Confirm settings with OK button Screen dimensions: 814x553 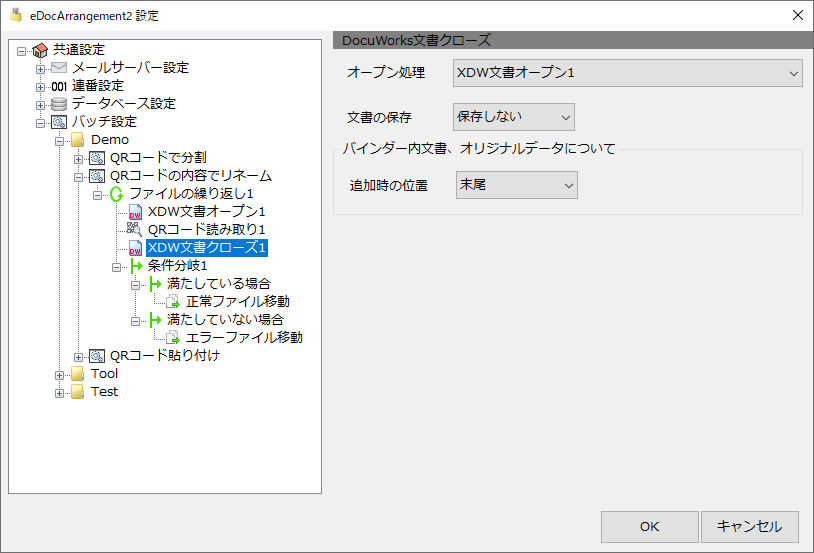point(649,527)
